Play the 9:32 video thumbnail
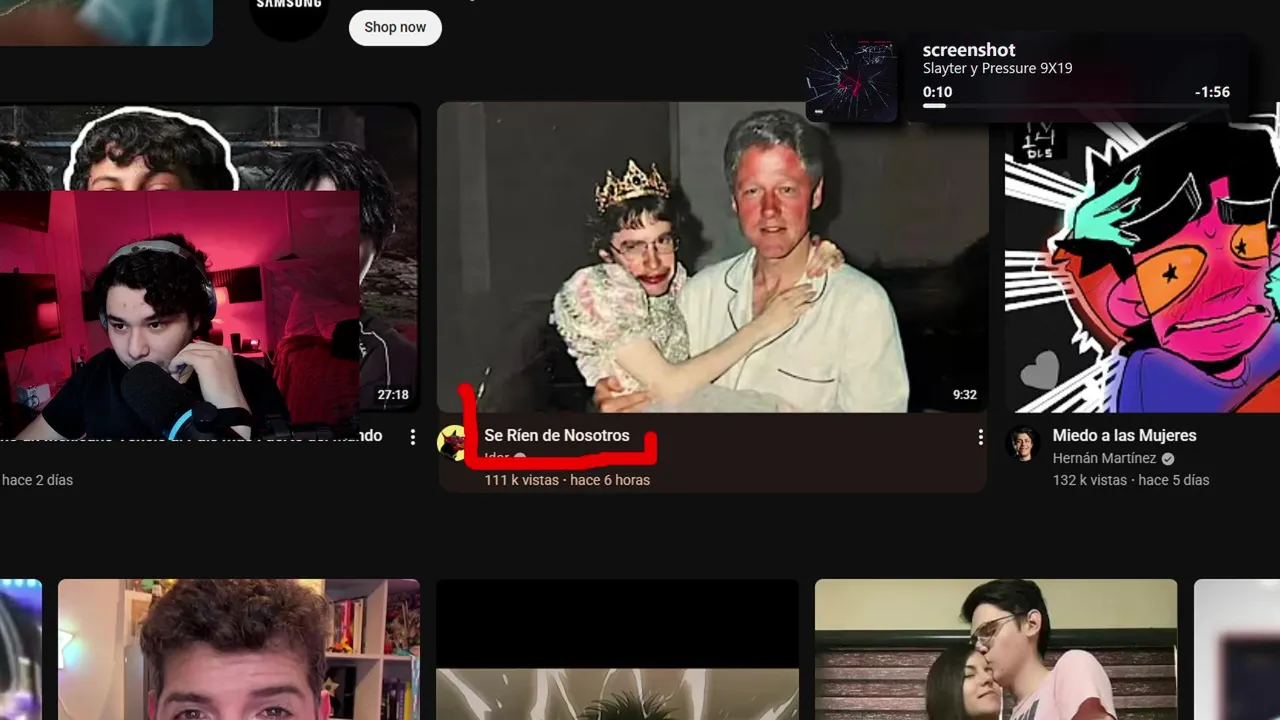The image size is (1280, 720). click(x=712, y=257)
